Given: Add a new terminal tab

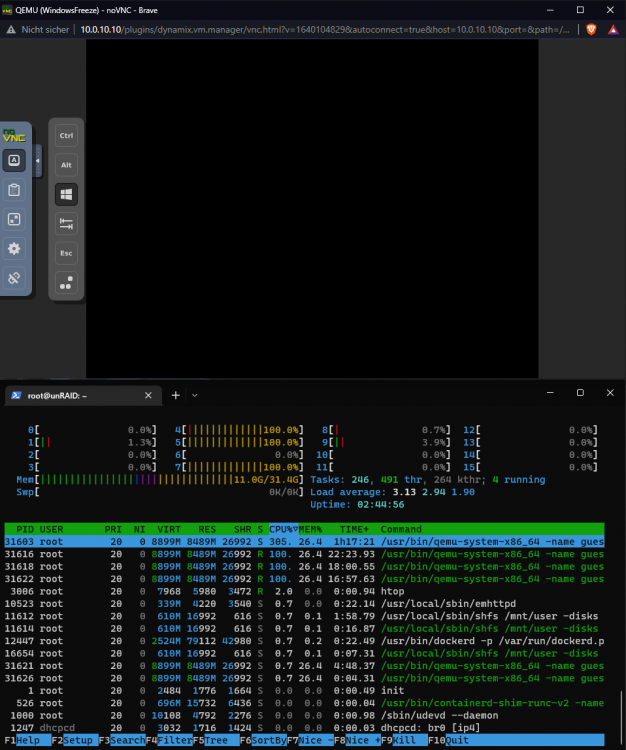Looking at the screenshot, I should (176, 396).
